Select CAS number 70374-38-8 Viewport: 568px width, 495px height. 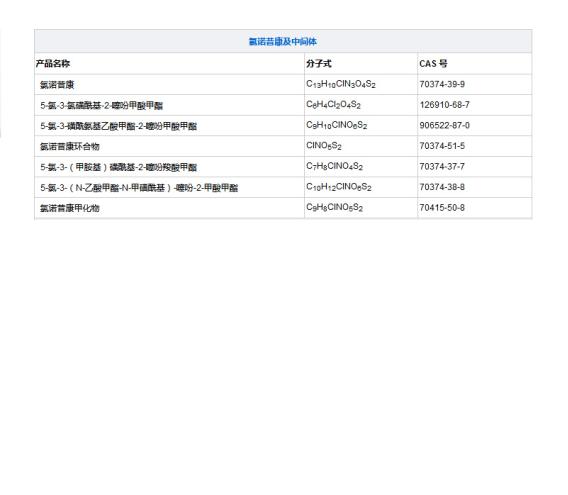(442, 187)
